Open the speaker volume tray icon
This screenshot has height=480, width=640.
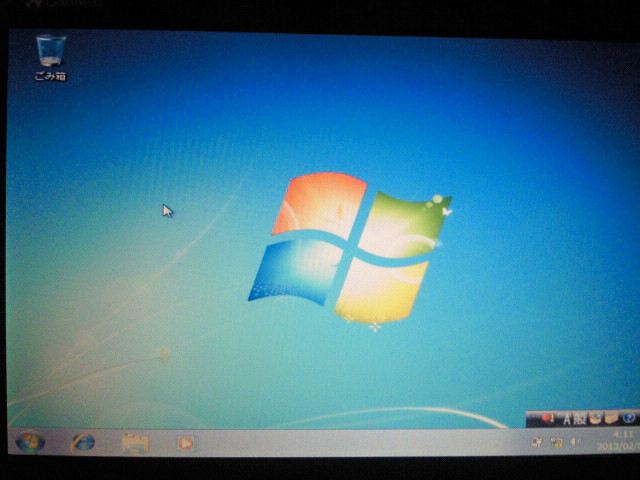[575, 442]
